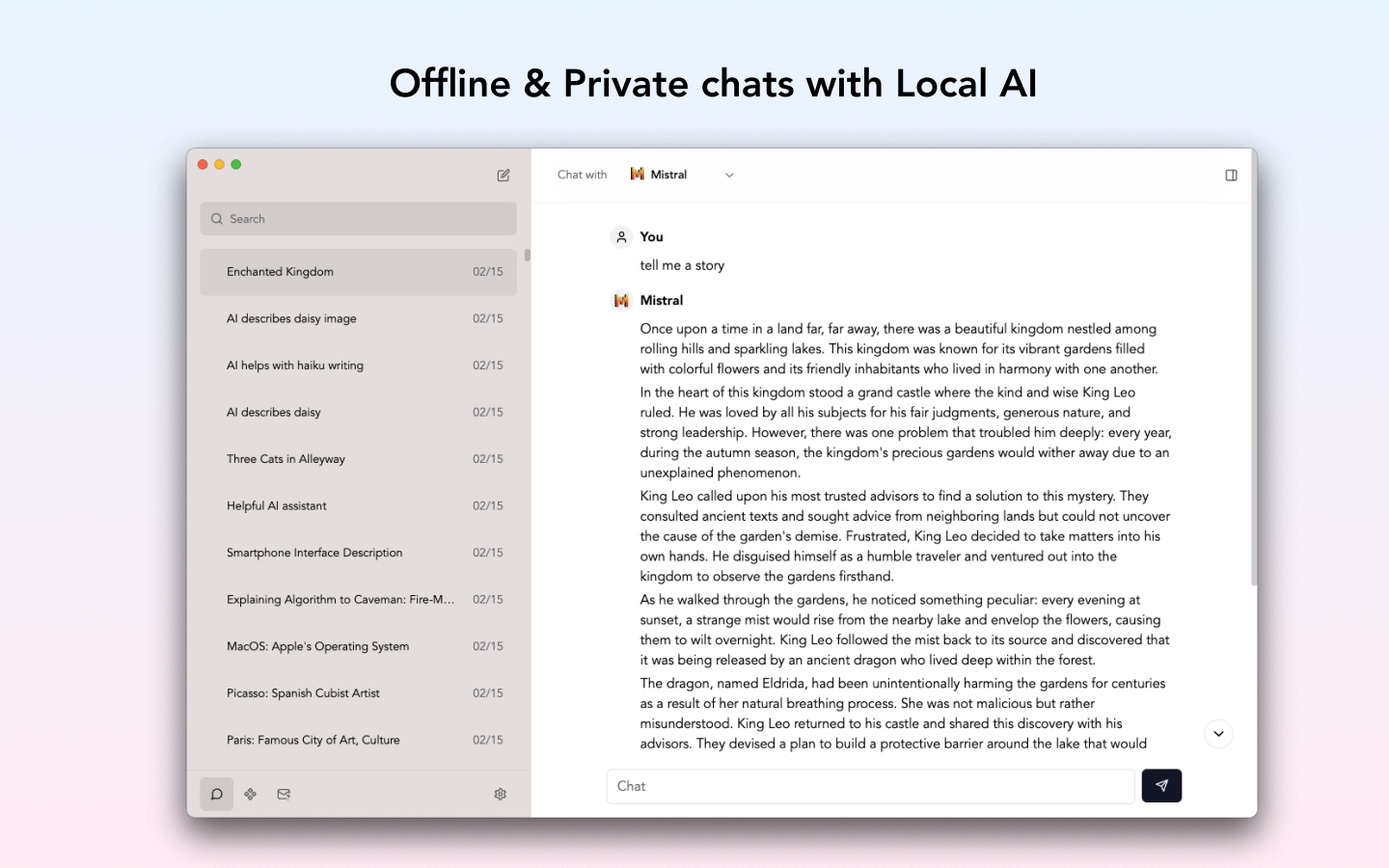Screen dimensions: 1389x868
Task: Click the 'tell me a story' message
Action: pos(682,265)
